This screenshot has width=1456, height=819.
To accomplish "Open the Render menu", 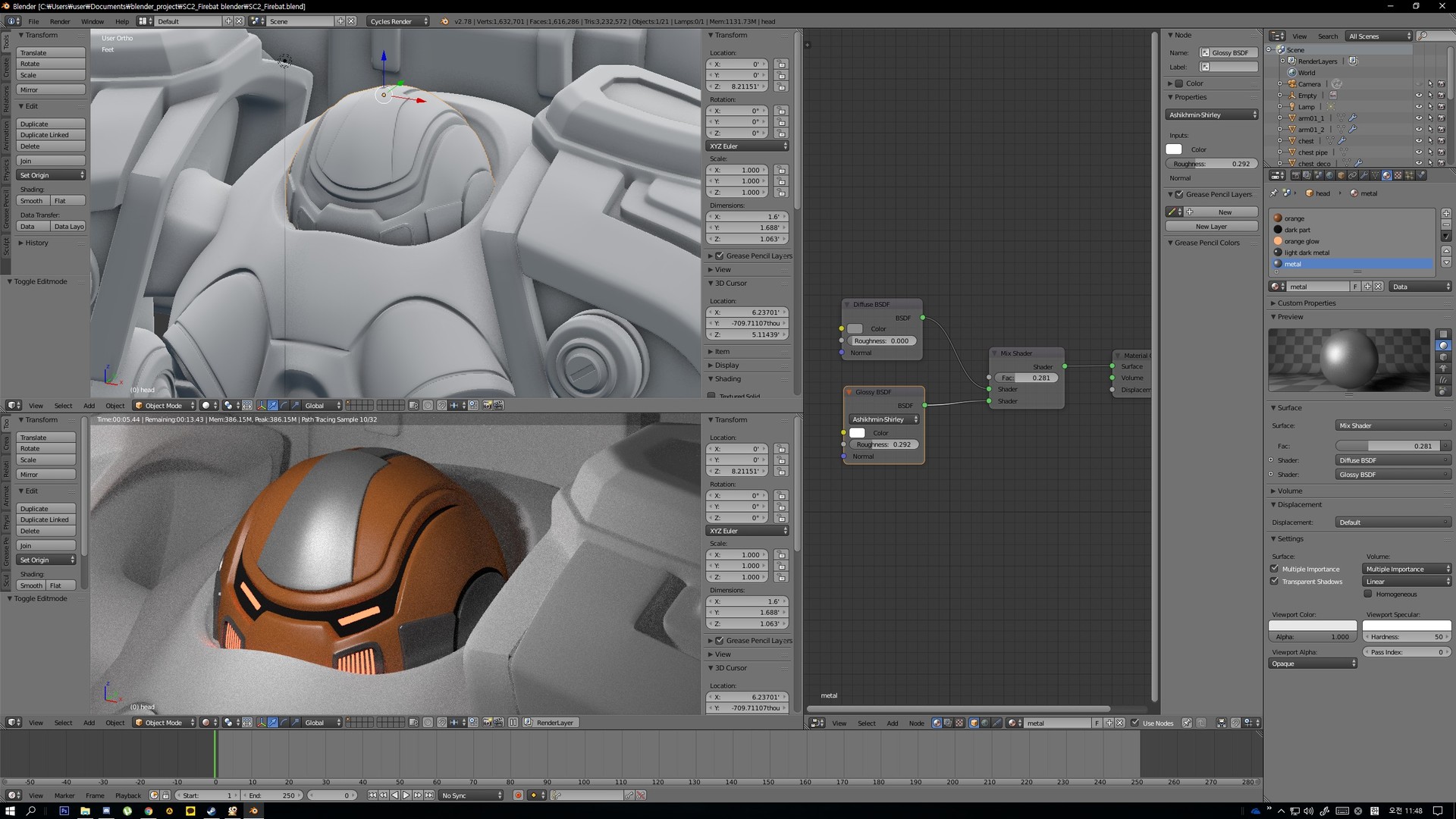I will (60, 21).
